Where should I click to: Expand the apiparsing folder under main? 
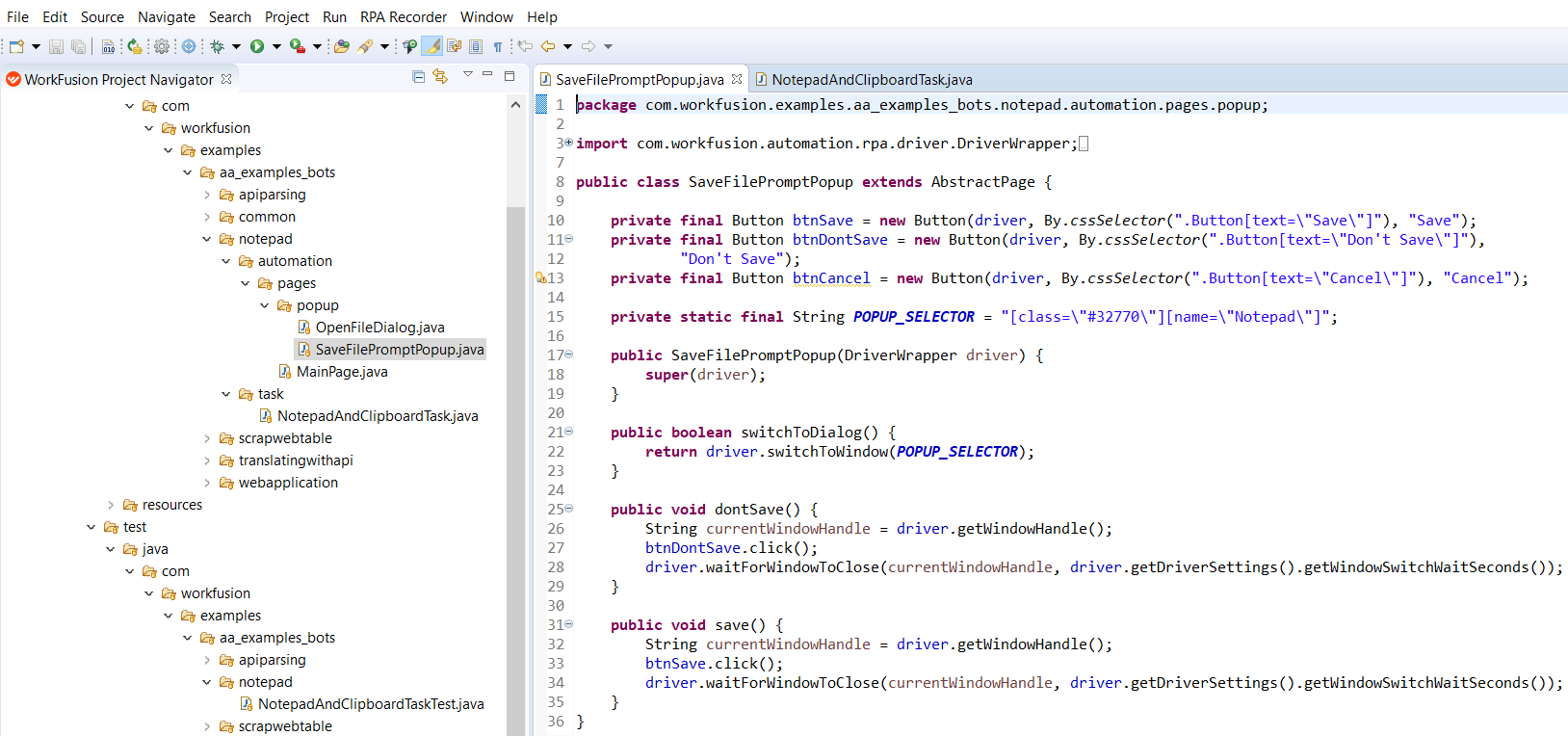(207, 195)
